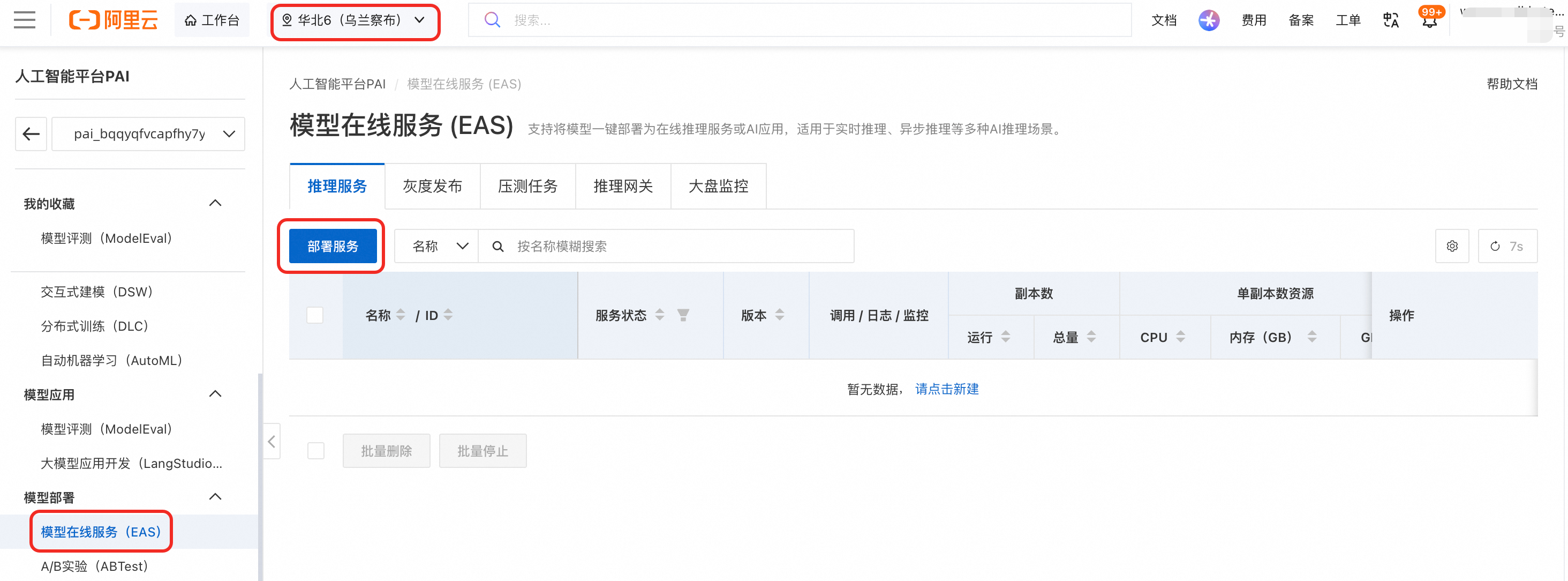Click the 批量删除 button
Screen dimensions: 1568x581
[387, 451]
